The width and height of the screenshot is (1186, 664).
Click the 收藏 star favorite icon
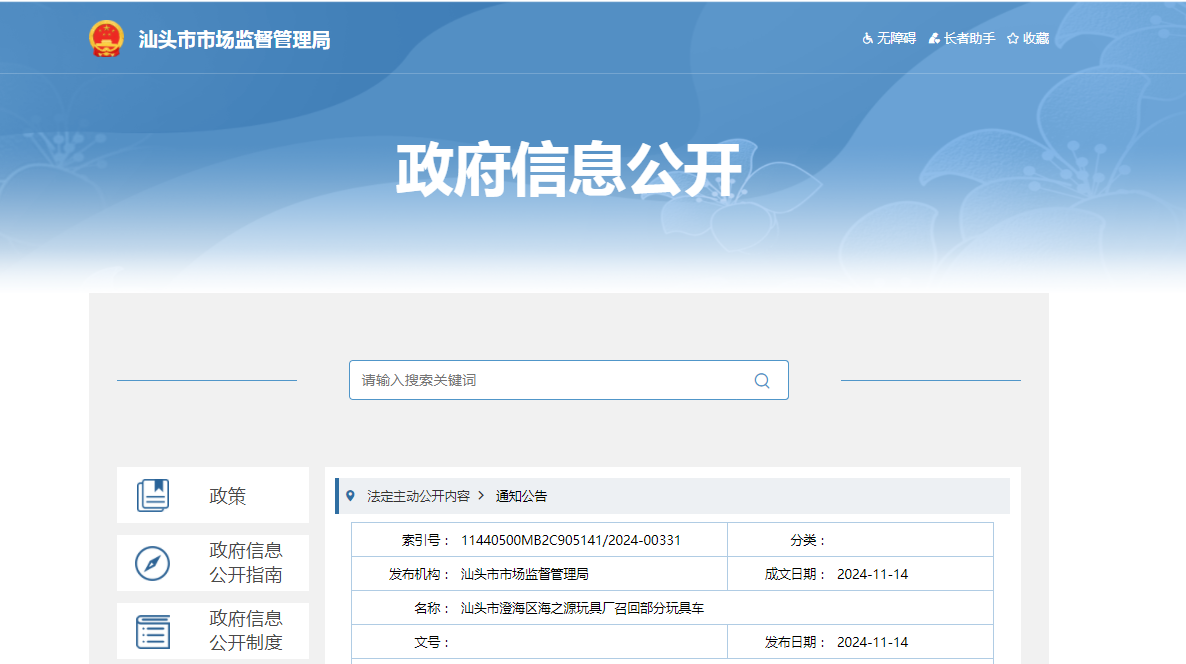pyautogui.click(x=1013, y=39)
